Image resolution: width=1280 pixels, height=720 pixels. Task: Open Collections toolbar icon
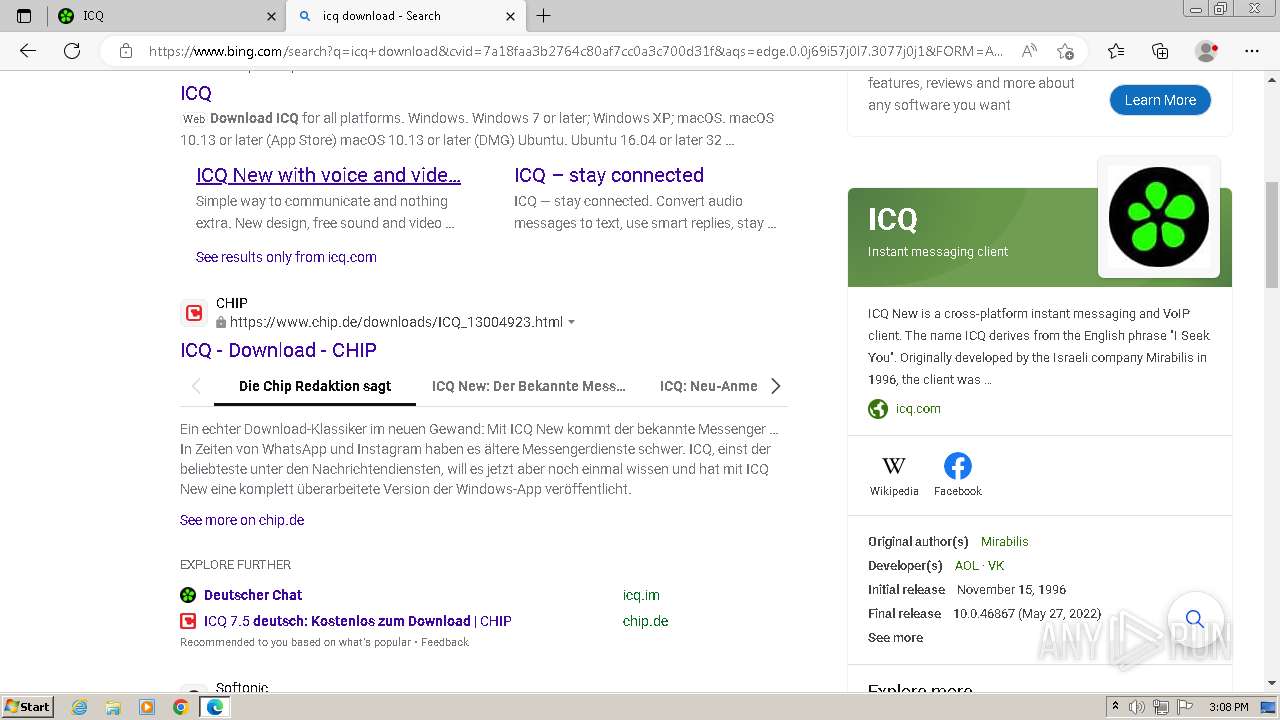tap(1160, 51)
